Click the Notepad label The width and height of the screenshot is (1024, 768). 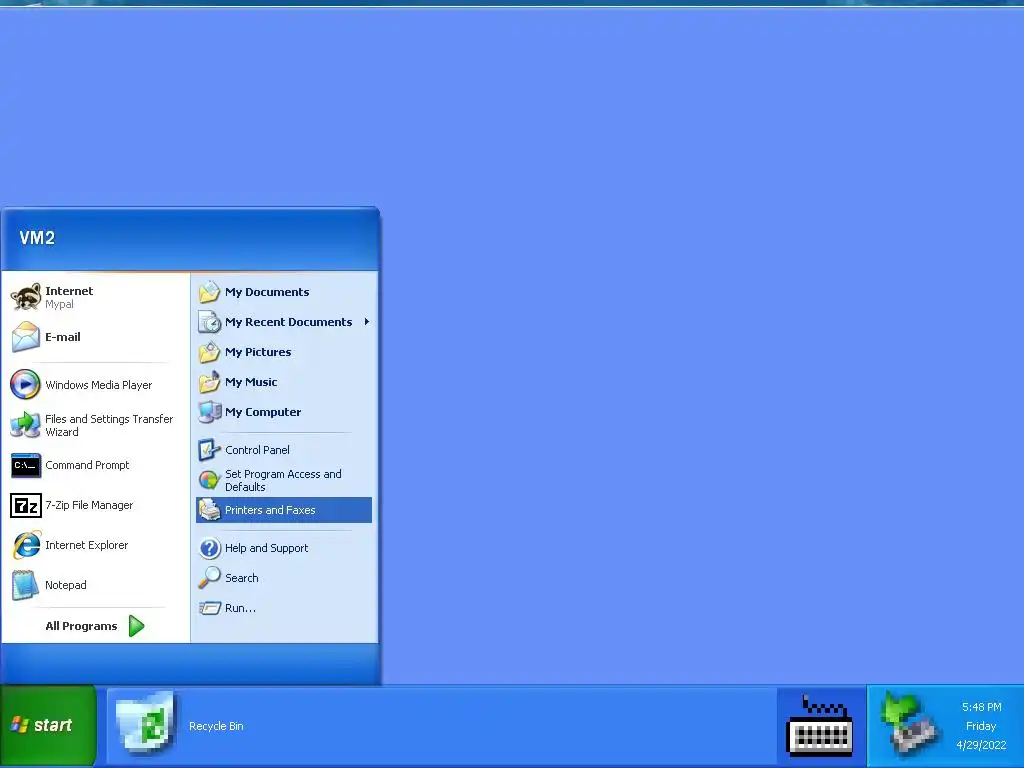66,585
